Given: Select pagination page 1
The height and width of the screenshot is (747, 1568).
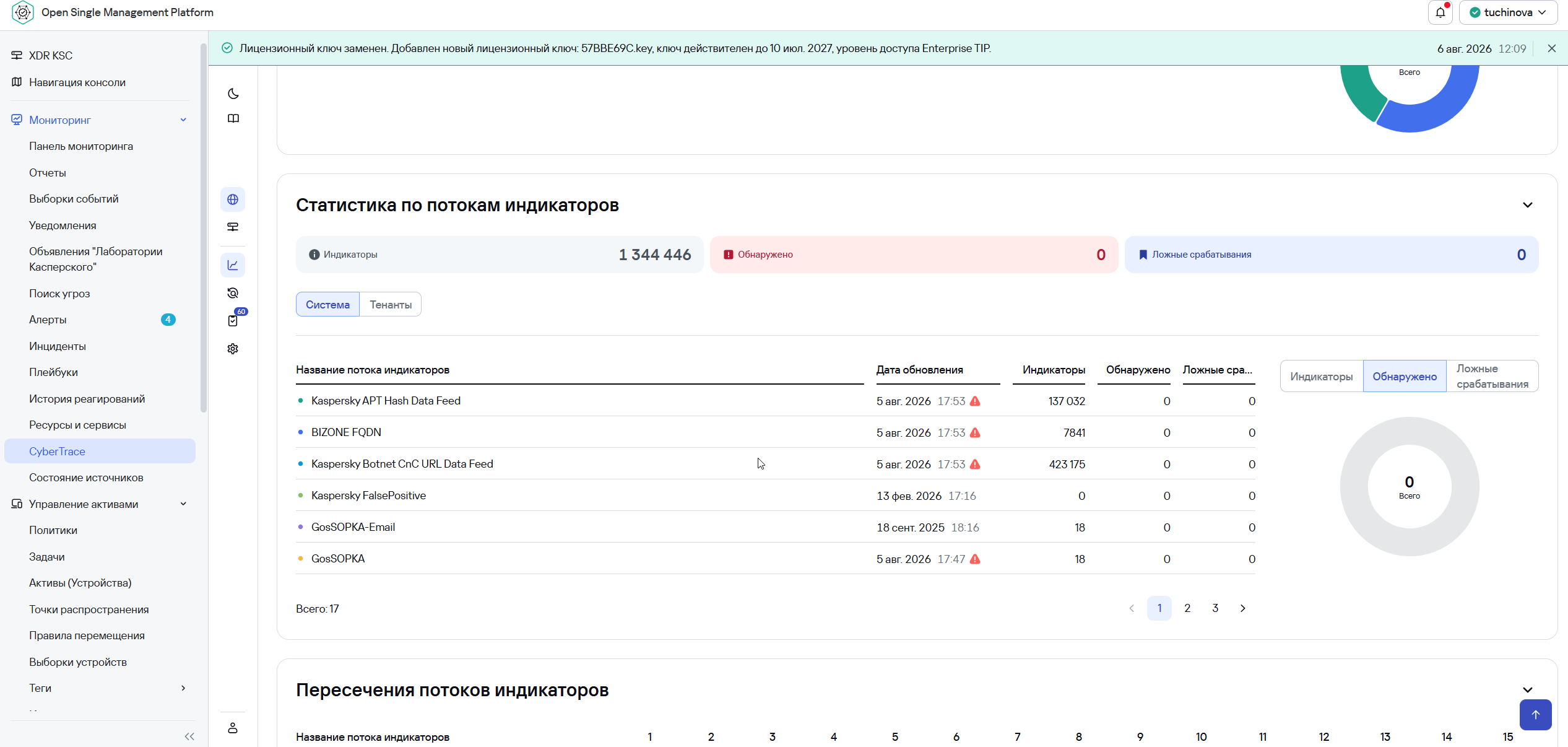Looking at the screenshot, I should (1159, 608).
